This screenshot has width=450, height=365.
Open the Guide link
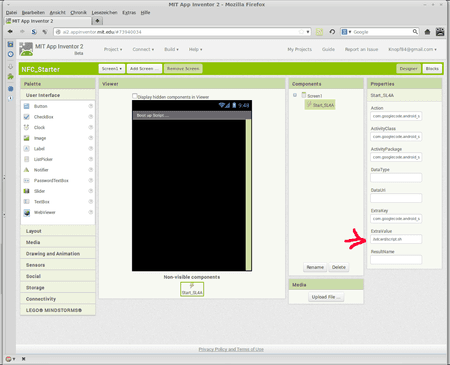tap(328, 49)
